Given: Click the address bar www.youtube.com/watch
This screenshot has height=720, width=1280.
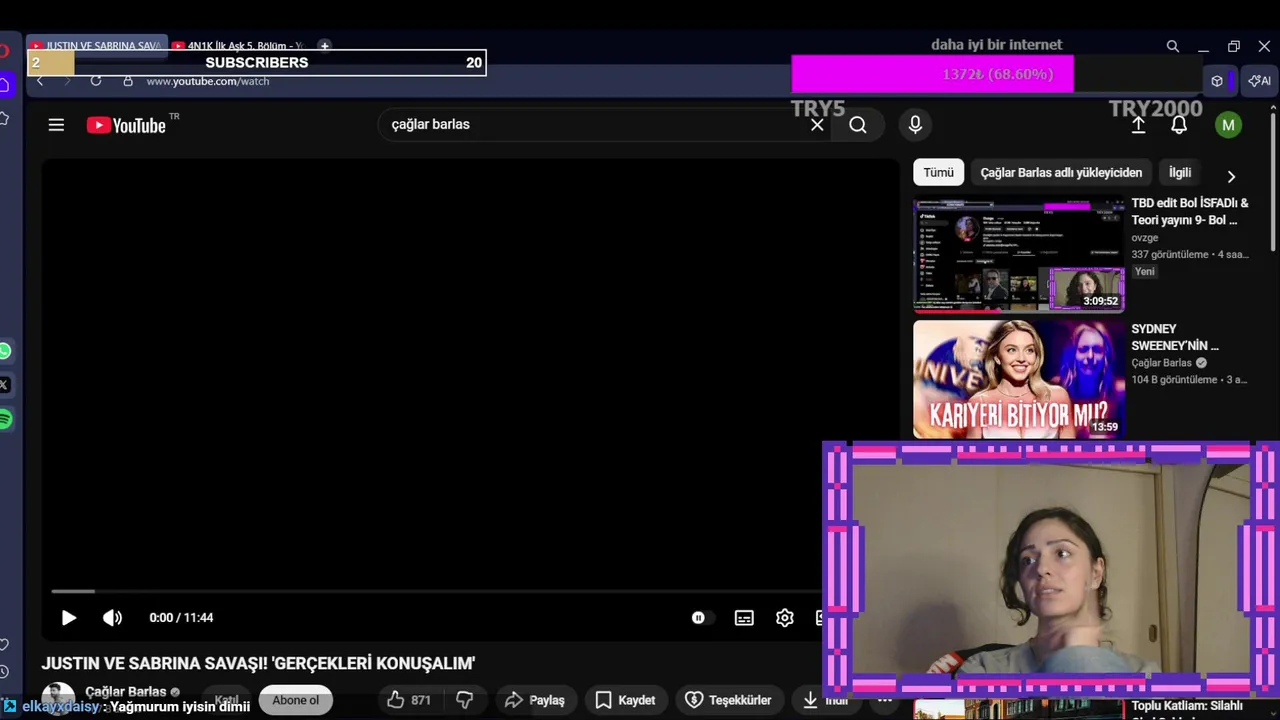Looking at the screenshot, I should click(x=208, y=81).
